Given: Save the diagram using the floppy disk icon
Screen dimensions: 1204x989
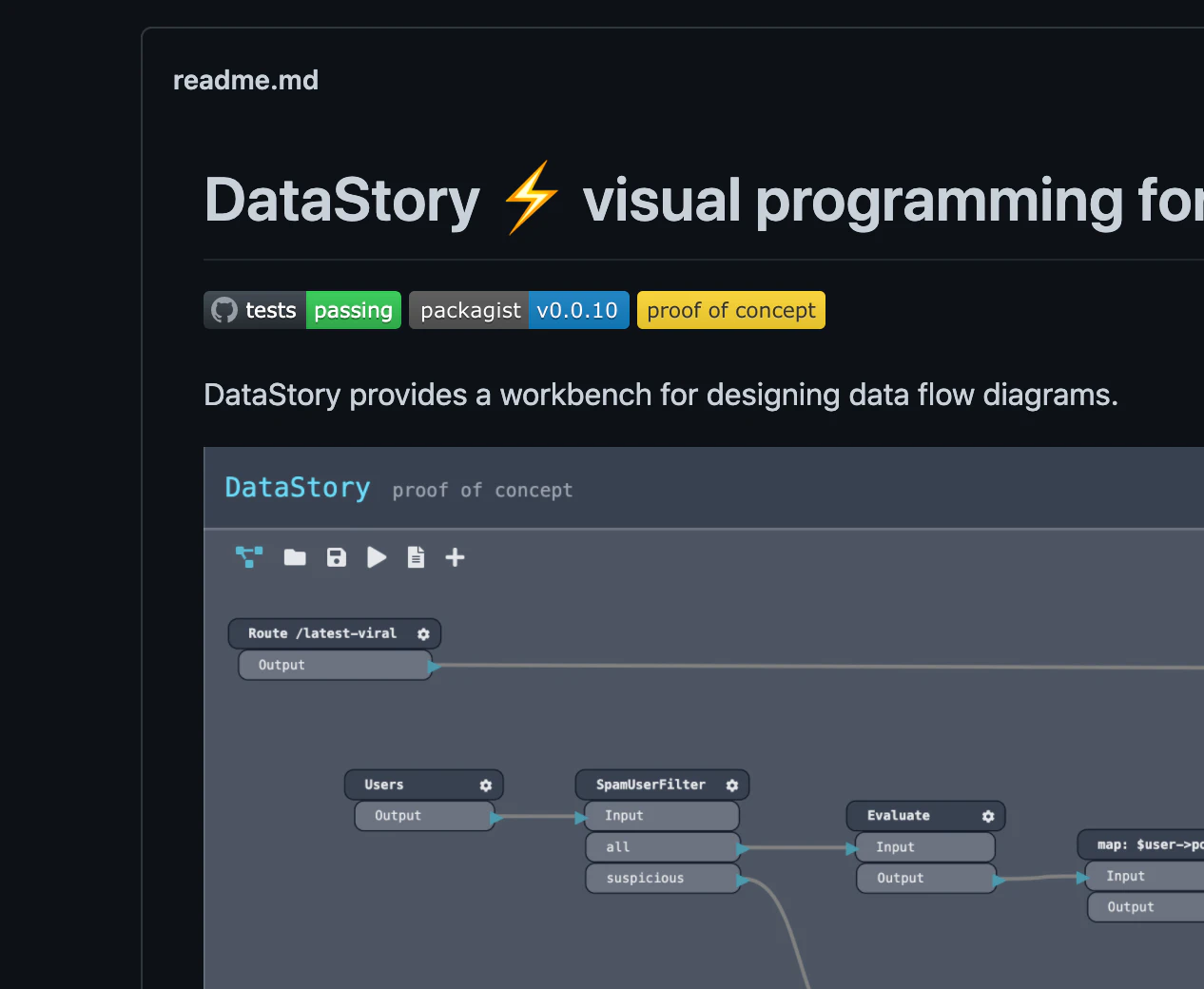Looking at the screenshot, I should point(336,557).
